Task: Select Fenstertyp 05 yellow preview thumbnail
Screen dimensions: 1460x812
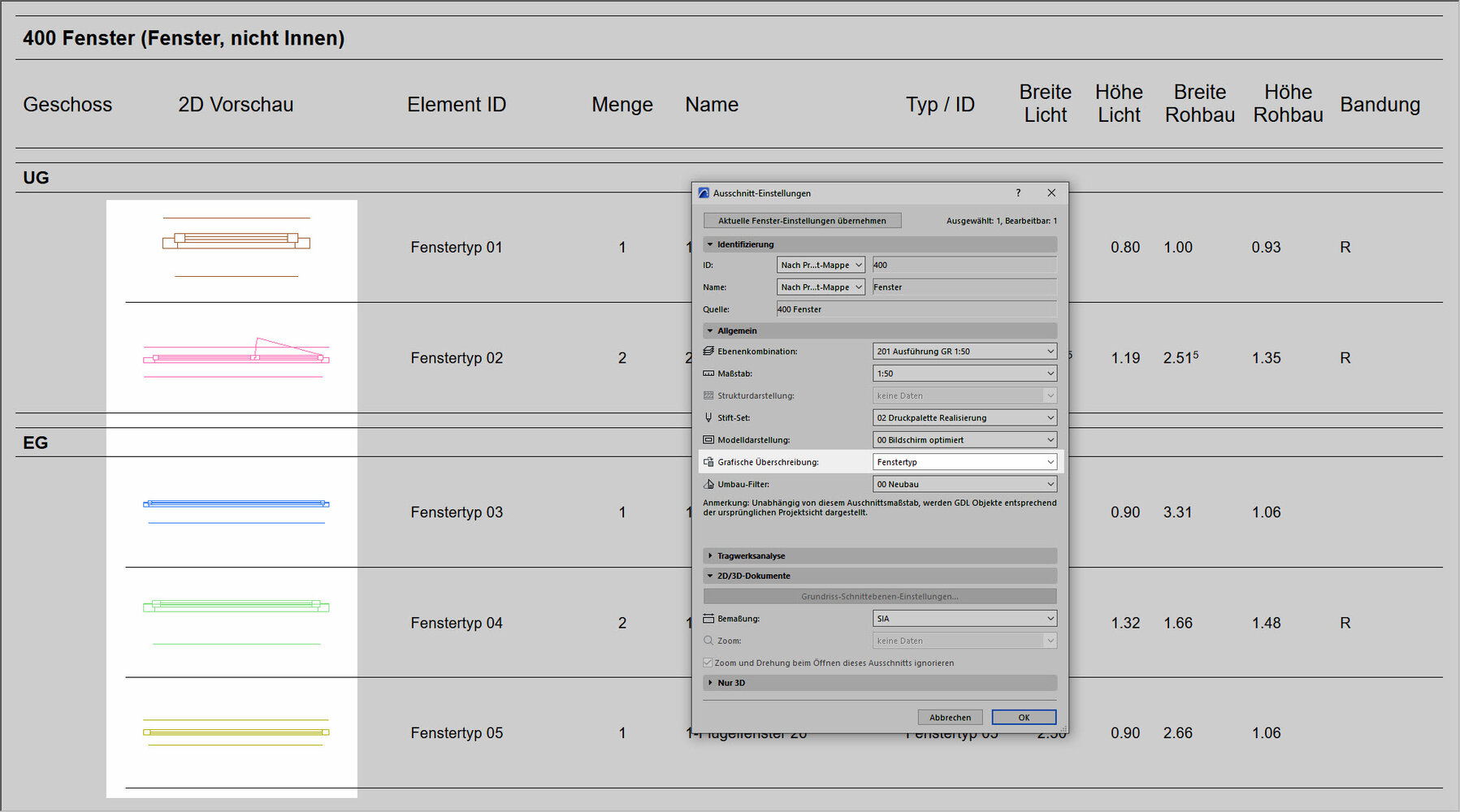Action: click(x=236, y=732)
